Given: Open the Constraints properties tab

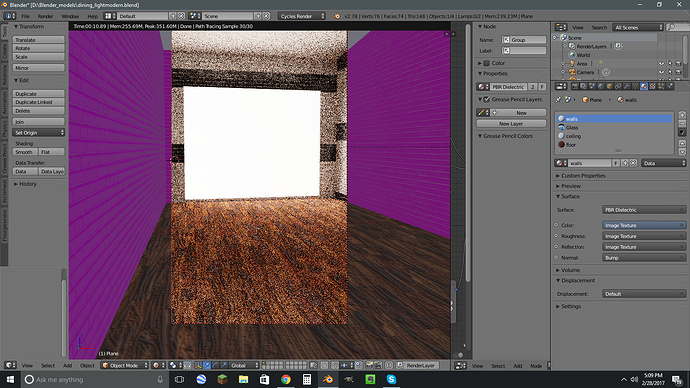Looking at the screenshot, I should click(618, 86).
